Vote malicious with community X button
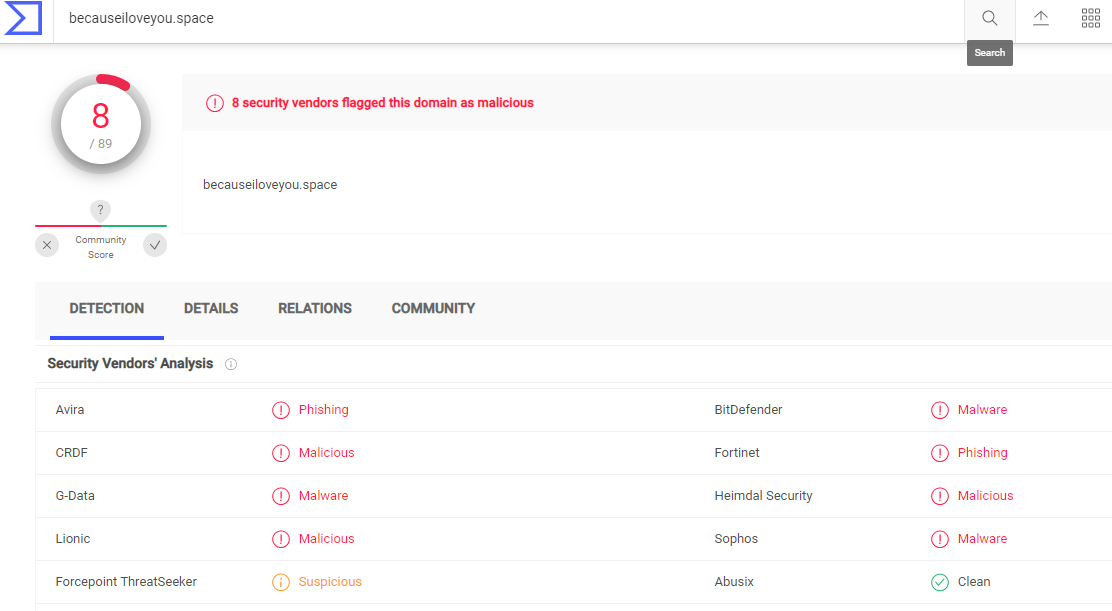The image size is (1112, 611). [47, 245]
